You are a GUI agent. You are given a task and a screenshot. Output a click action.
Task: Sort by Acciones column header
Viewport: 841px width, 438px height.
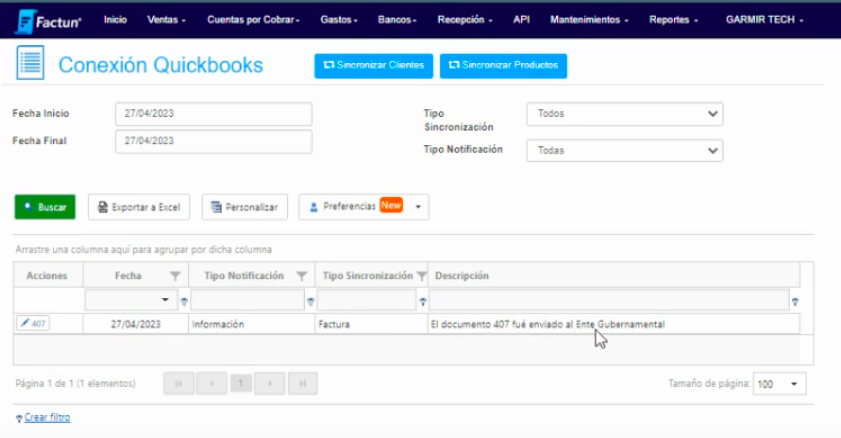point(47,276)
